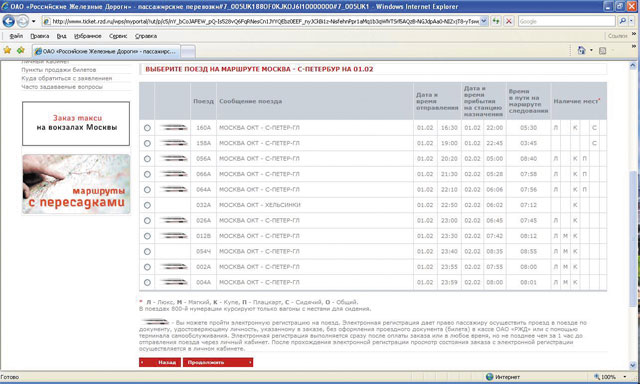Open search provider options dropdown arrow
The width and height of the screenshot is (640, 384).
point(631,21)
